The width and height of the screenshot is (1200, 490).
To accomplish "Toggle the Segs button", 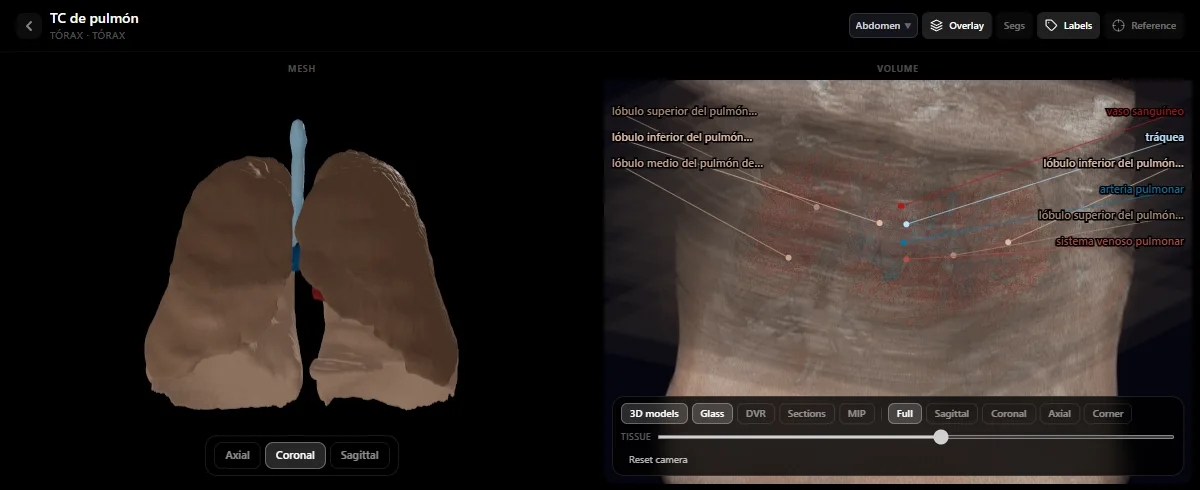I will (1014, 26).
